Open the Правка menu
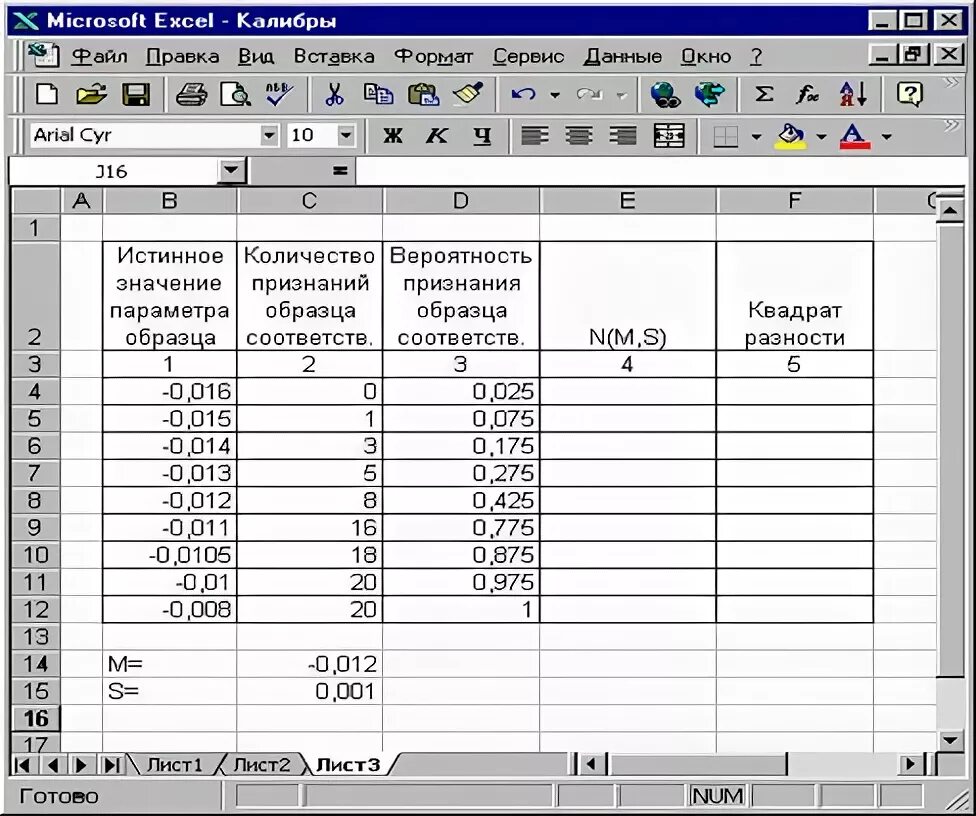 pos(182,56)
